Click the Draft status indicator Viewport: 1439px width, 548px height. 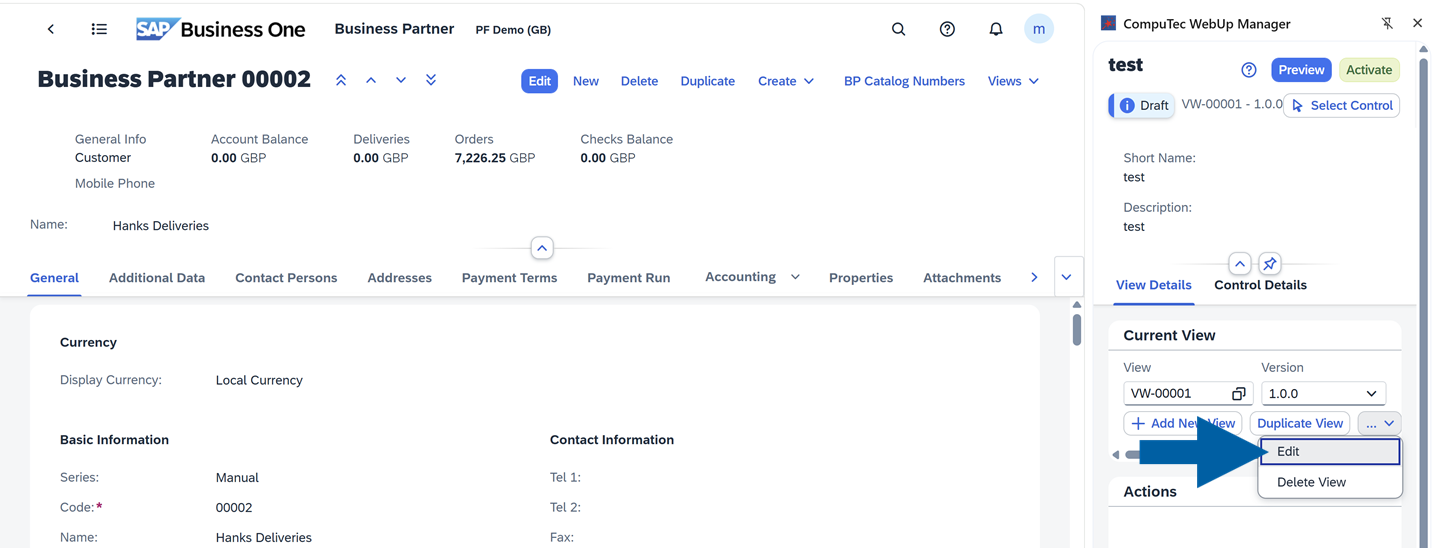tap(1143, 105)
